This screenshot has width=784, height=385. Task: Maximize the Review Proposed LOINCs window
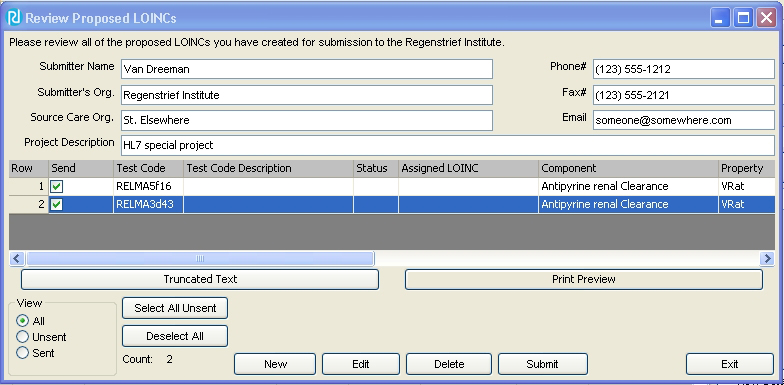coord(744,18)
